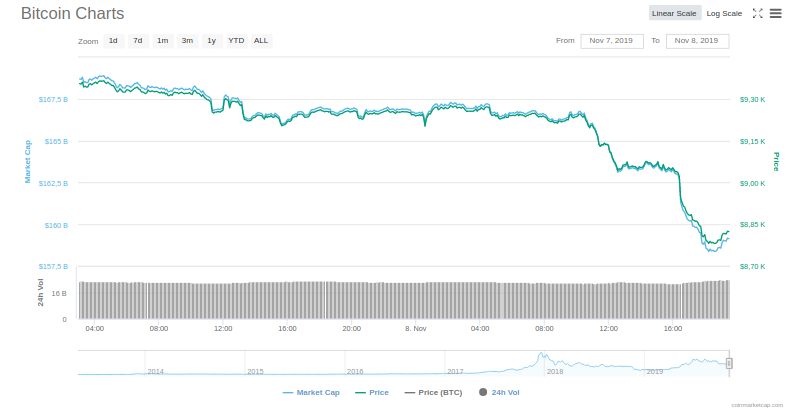The width and height of the screenshot is (805, 420).
Task: Click the $167,5 B market cap label
Action: pyautogui.click(x=53, y=99)
